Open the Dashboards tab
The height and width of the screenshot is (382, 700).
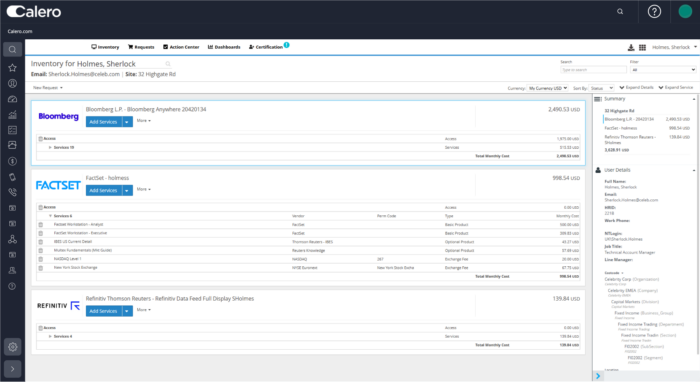click(x=224, y=47)
